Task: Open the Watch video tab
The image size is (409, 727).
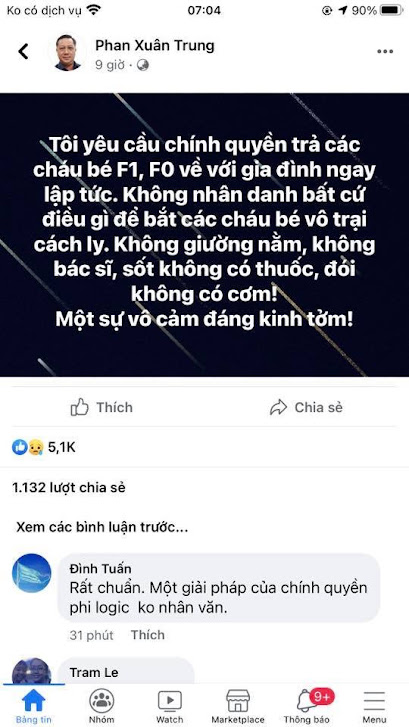Action: (x=170, y=706)
